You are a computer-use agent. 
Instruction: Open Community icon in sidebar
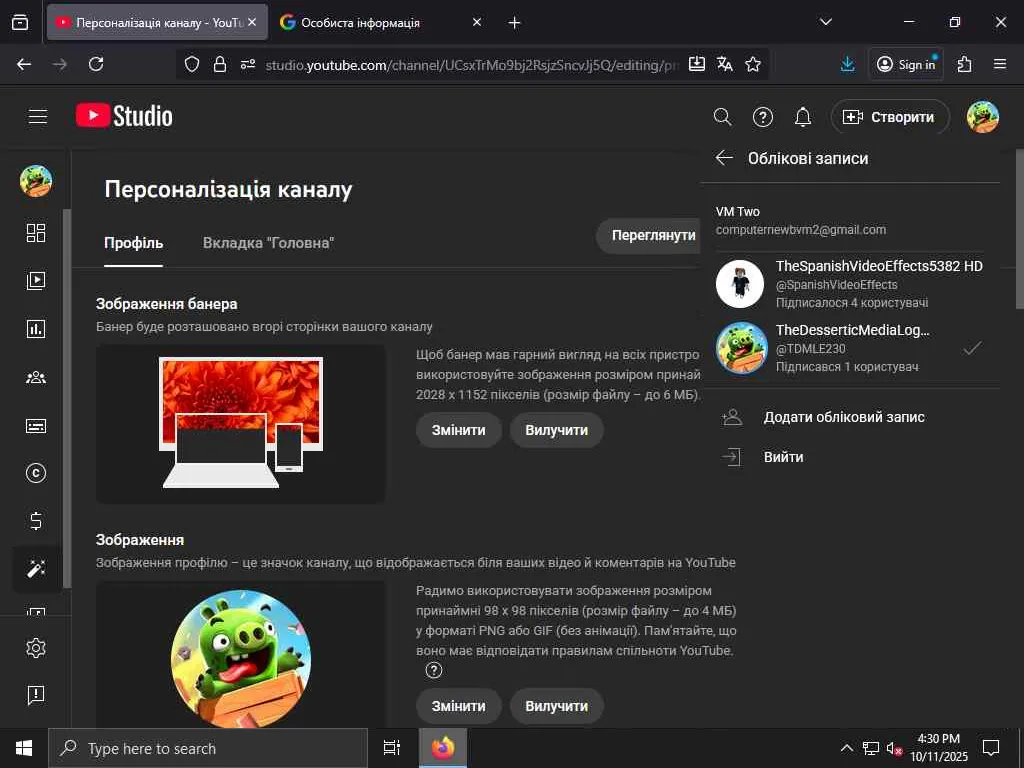click(x=36, y=377)
